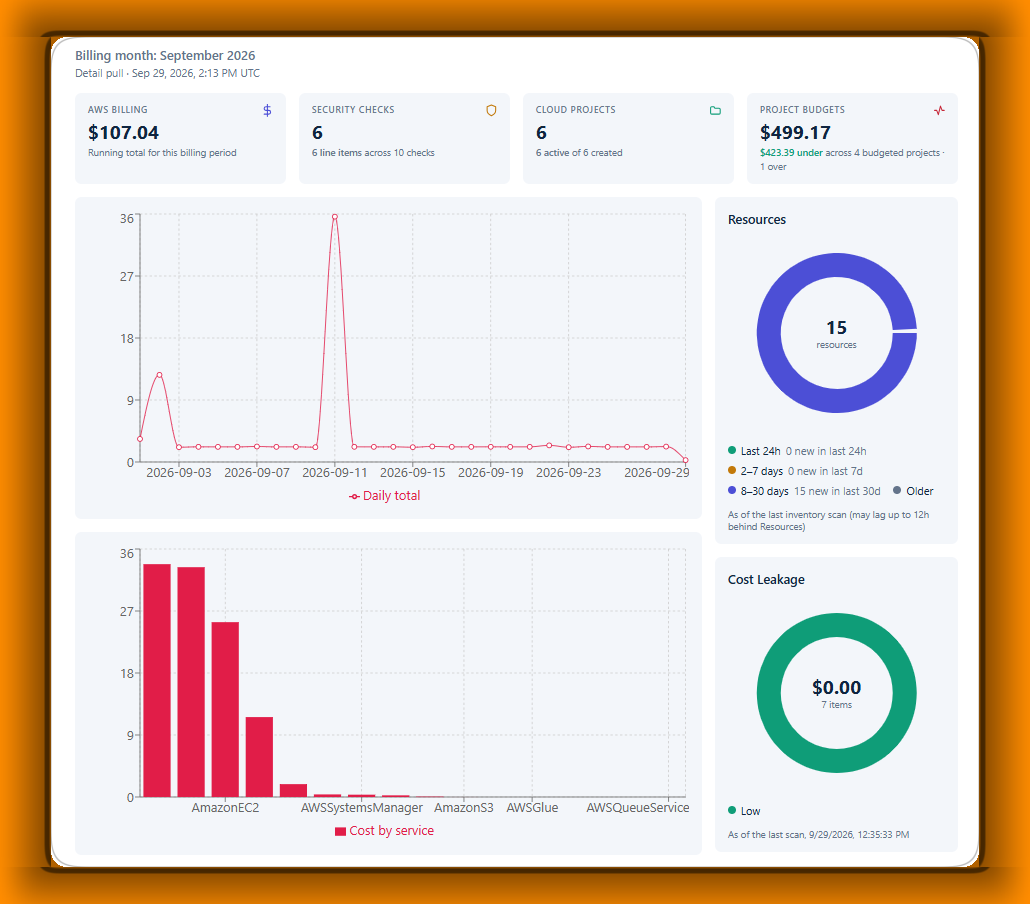Click the "Resources" panel title
The height and width of the screenshot is (904, 1030).
click(x=757, y=219)
